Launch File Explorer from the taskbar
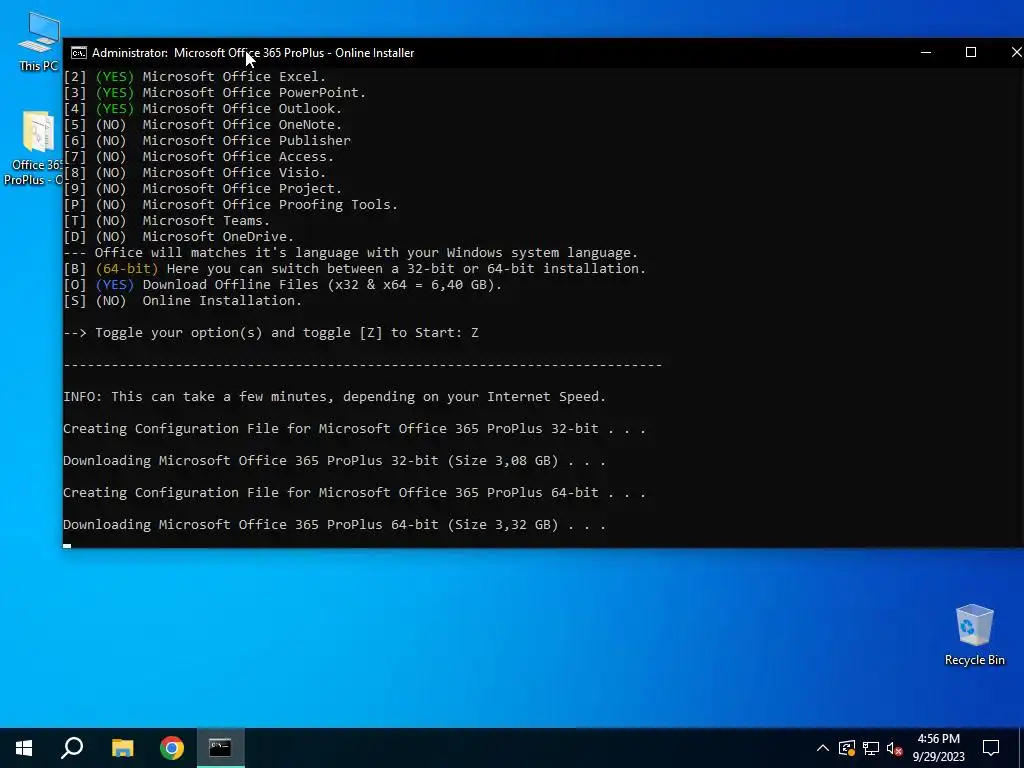The width and height of the screenshot is (1024, 768). [122, 748]
